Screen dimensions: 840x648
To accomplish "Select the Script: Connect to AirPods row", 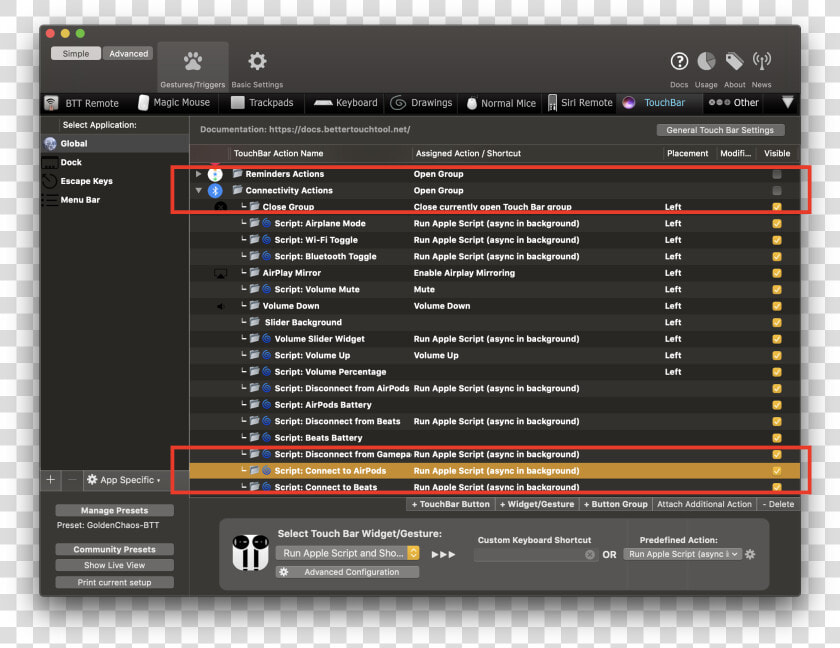I will 494,471.
